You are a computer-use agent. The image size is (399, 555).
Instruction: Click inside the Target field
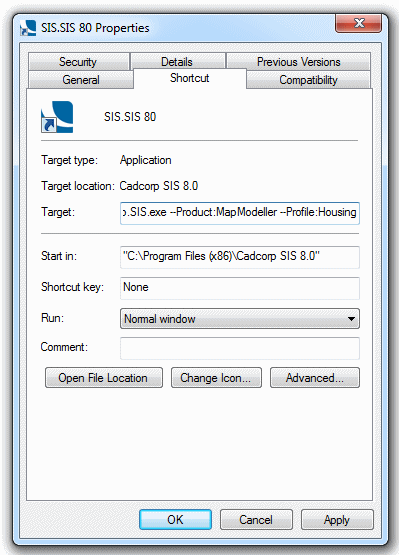tap(240, 213)
